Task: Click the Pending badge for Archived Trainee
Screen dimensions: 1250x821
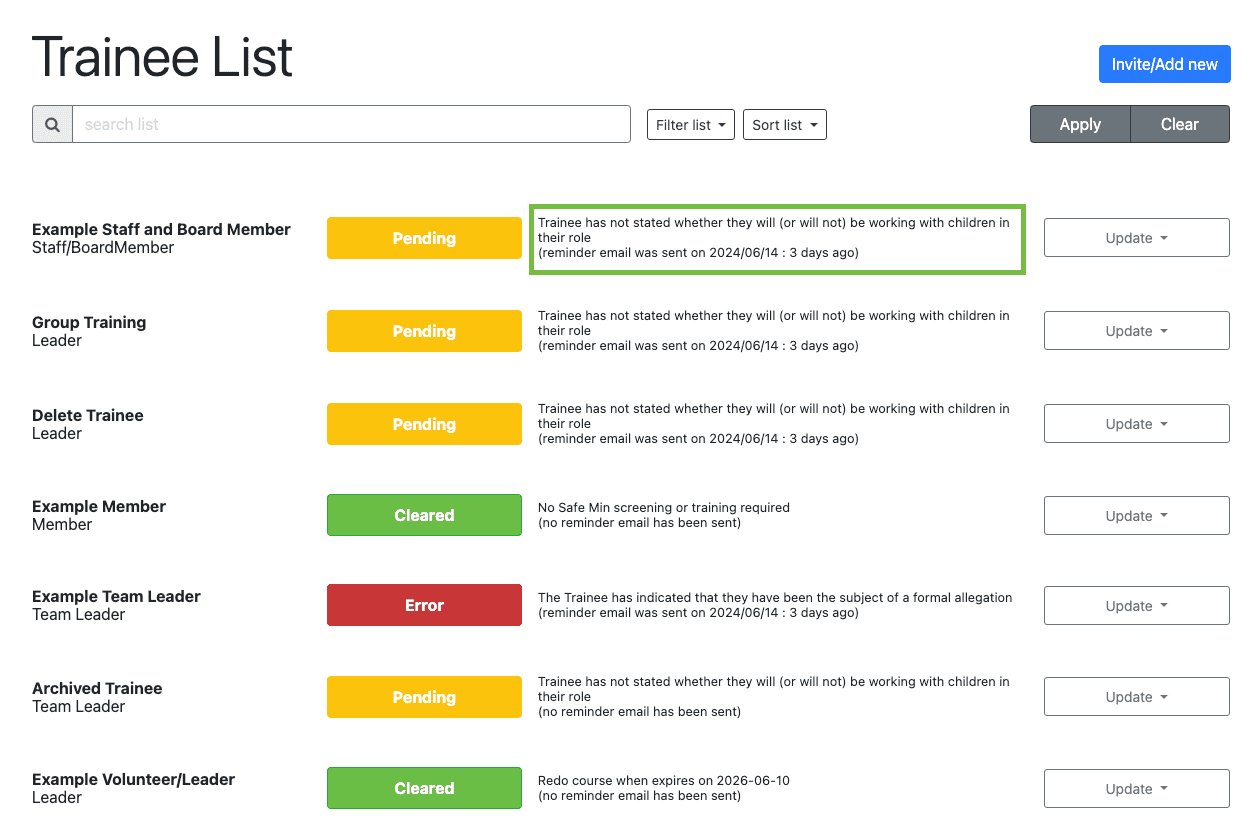Action: 424,697
